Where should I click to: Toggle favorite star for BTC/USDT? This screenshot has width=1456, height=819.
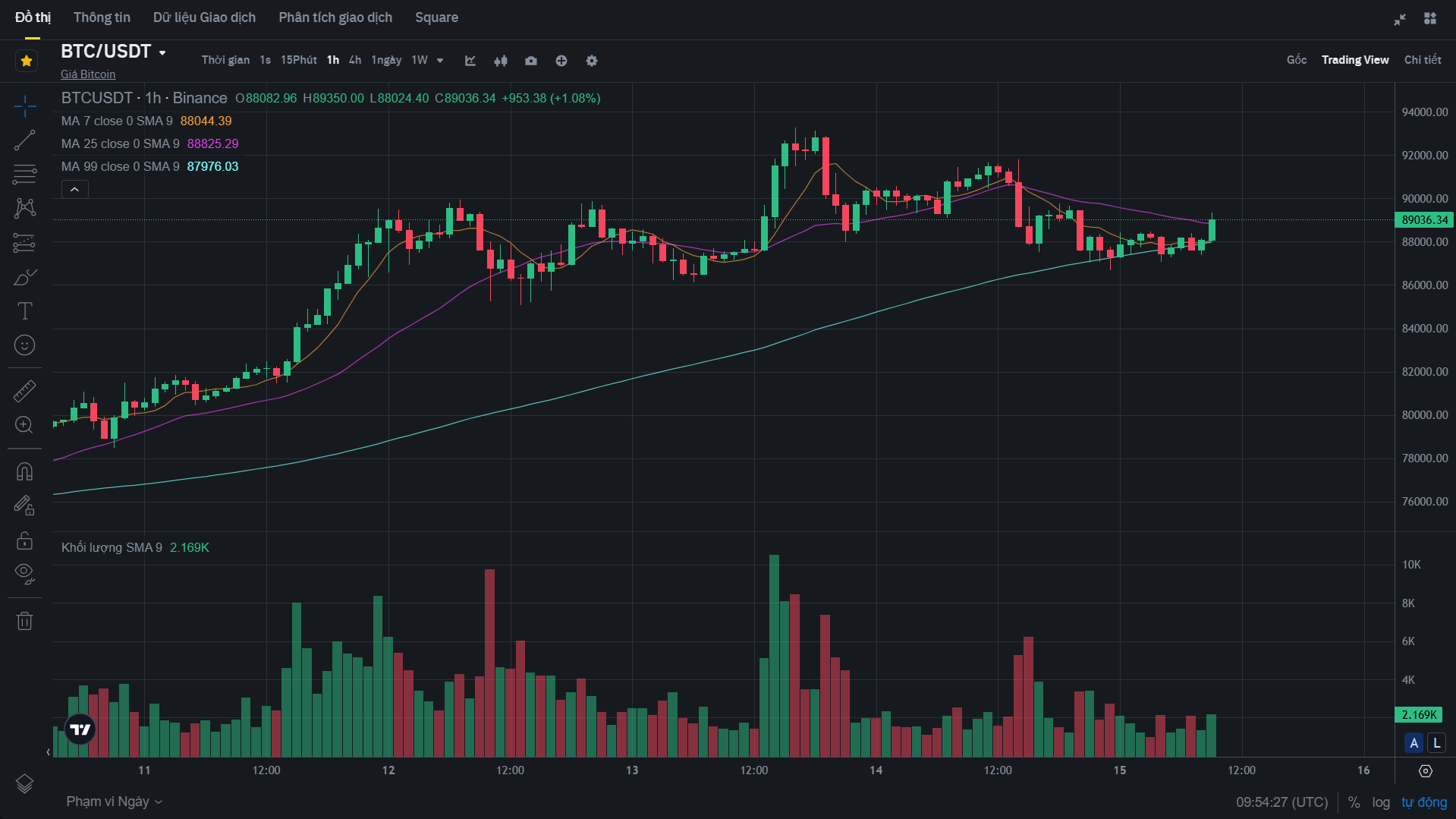tap(27, 61)
